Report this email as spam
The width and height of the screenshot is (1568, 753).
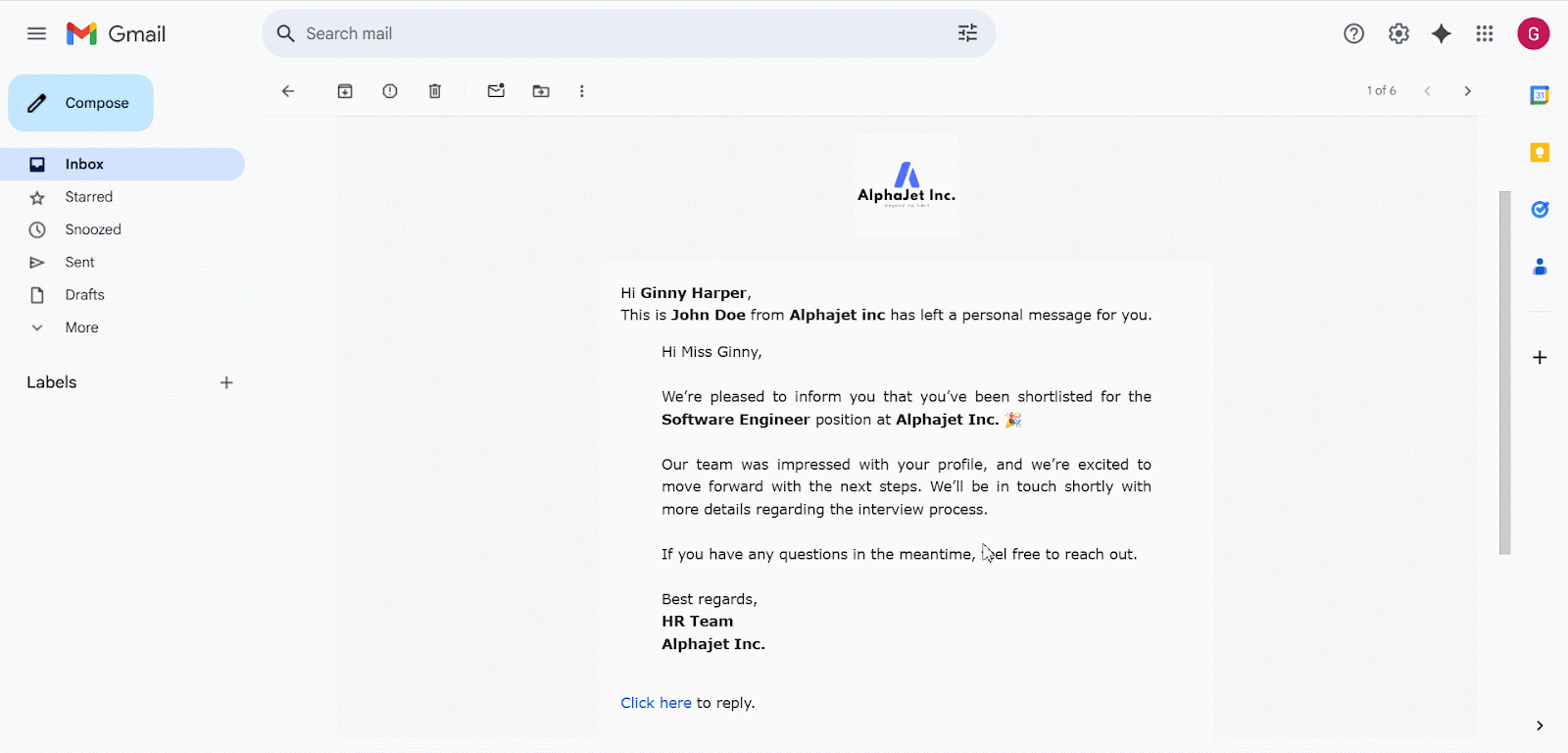(x=390, y=91)
